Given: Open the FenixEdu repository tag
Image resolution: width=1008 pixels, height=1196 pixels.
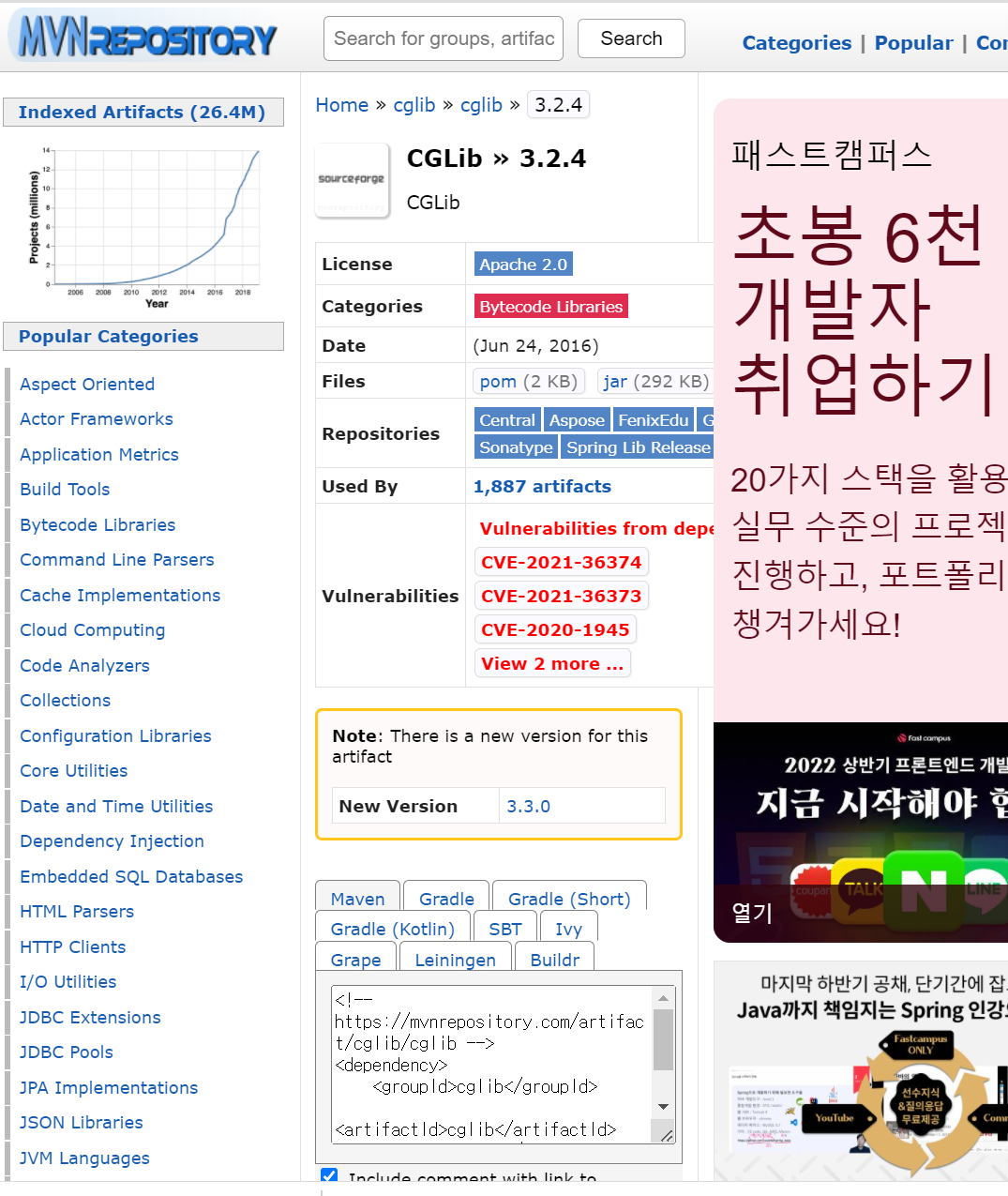Looking at the screenshot, I should click(654, 420).
